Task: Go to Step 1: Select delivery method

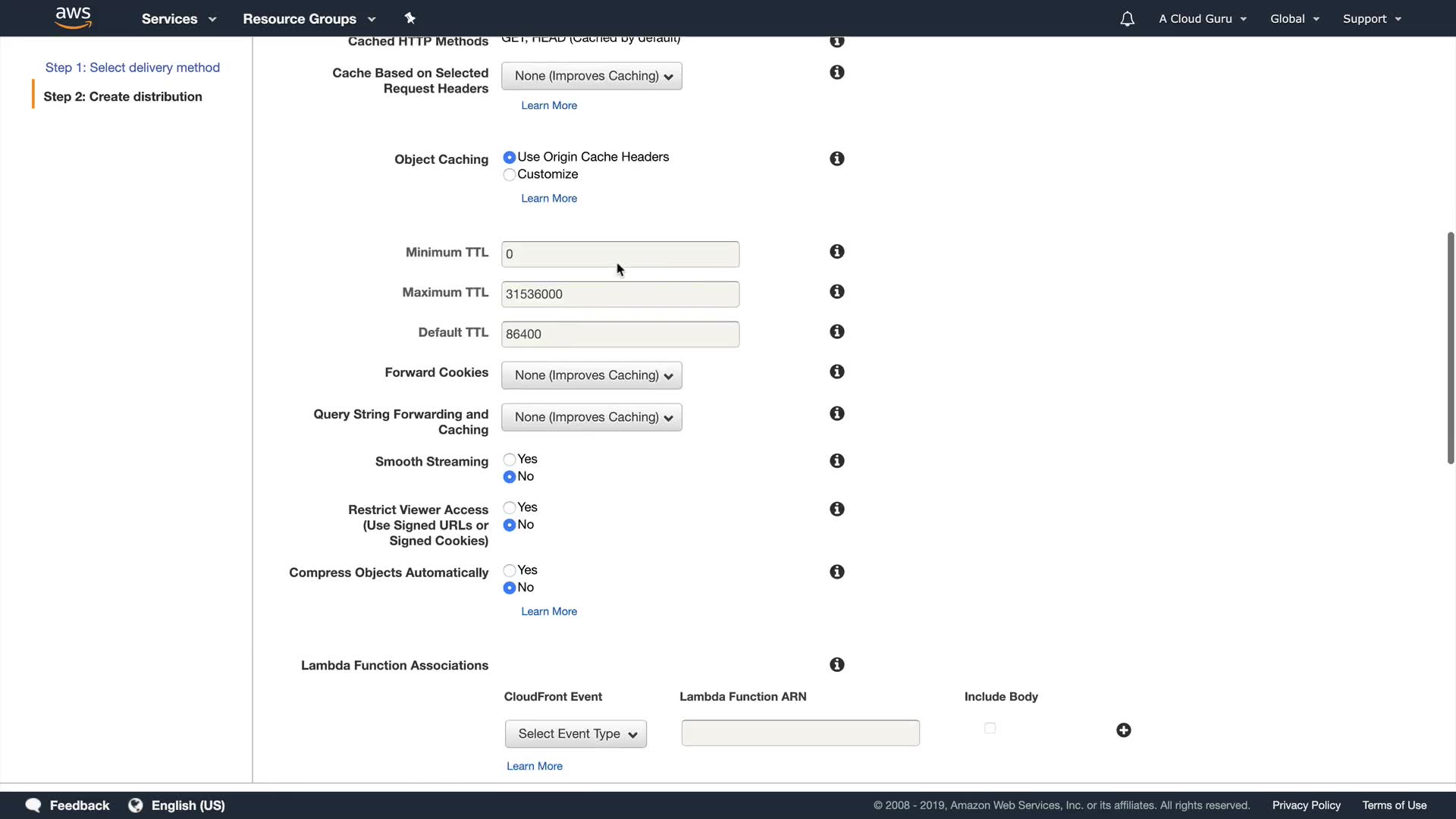Action: pyautogui.click(x=133, y=67)
